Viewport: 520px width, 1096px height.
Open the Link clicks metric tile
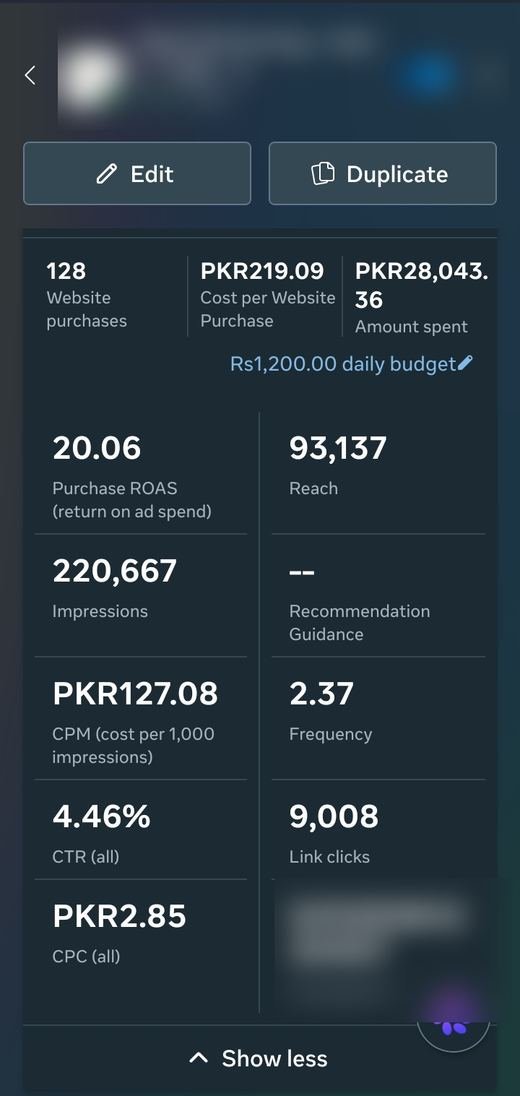[x=378, y=830]
